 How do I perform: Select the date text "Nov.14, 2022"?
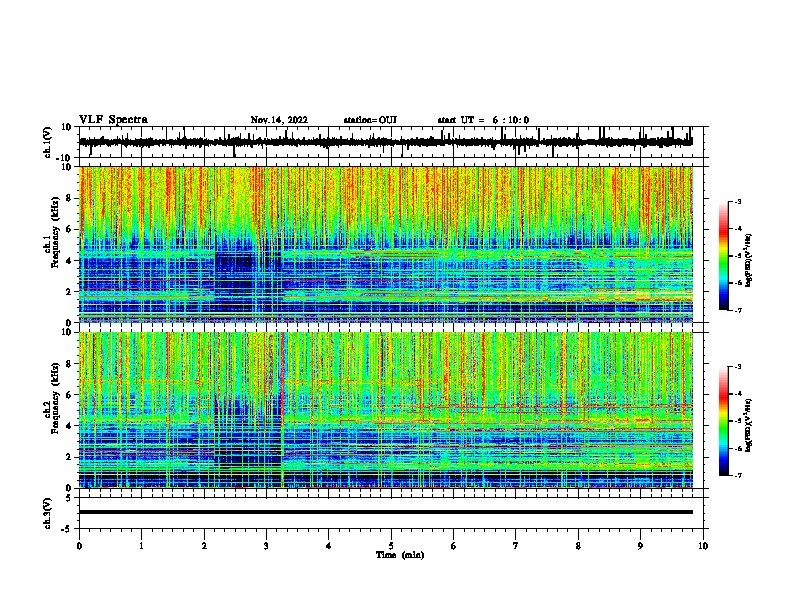click(279, 120)
